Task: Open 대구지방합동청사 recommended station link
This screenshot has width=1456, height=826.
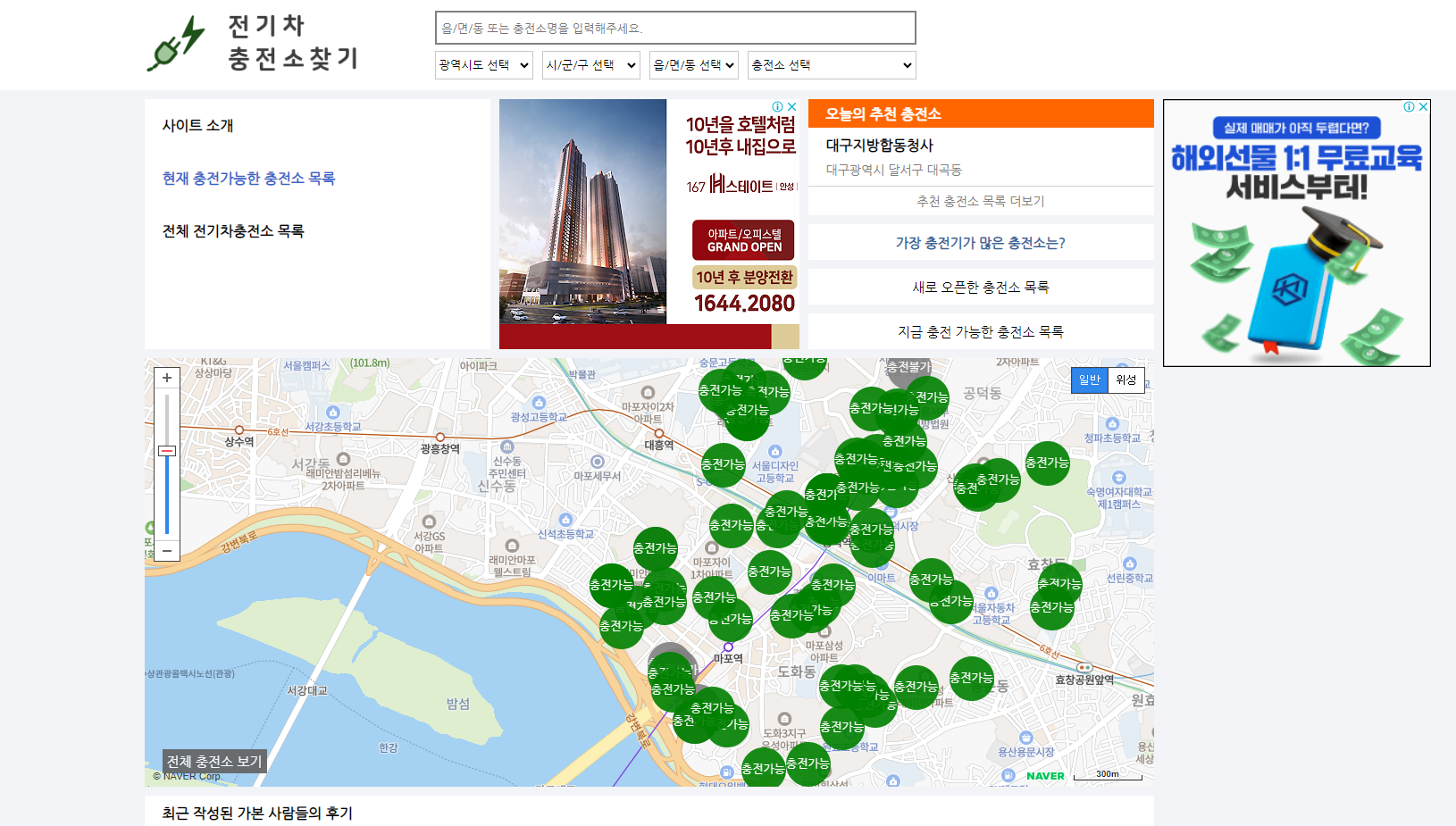Action: pyautogui.click(x=880, y=145)
